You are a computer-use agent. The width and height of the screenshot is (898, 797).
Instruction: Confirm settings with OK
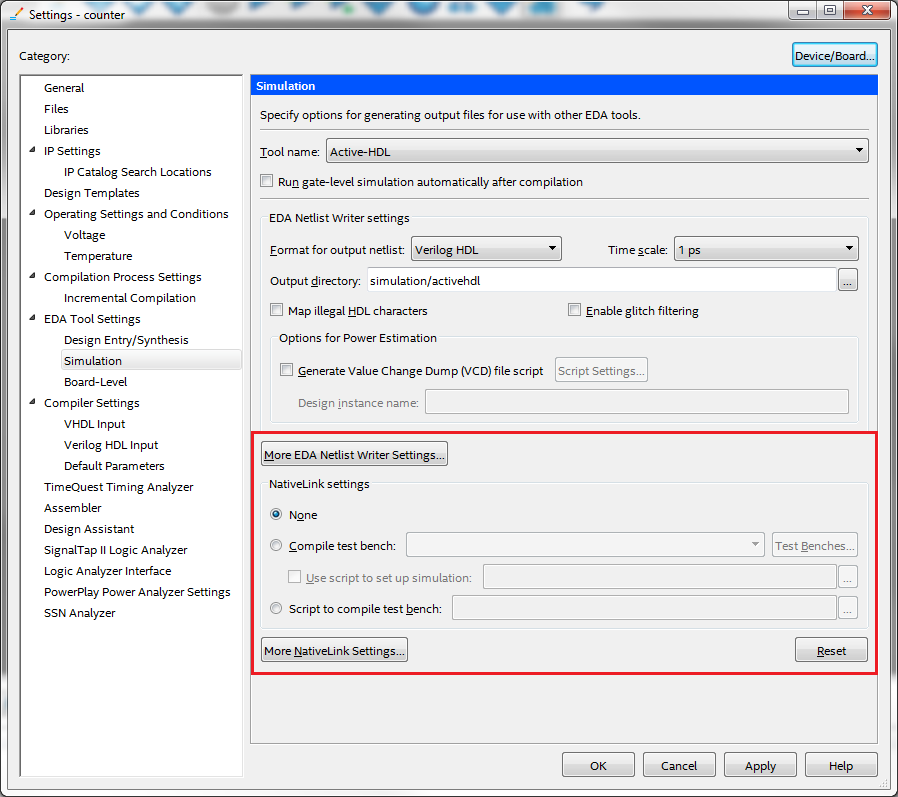pyautogui.click(x=598, y=765)
